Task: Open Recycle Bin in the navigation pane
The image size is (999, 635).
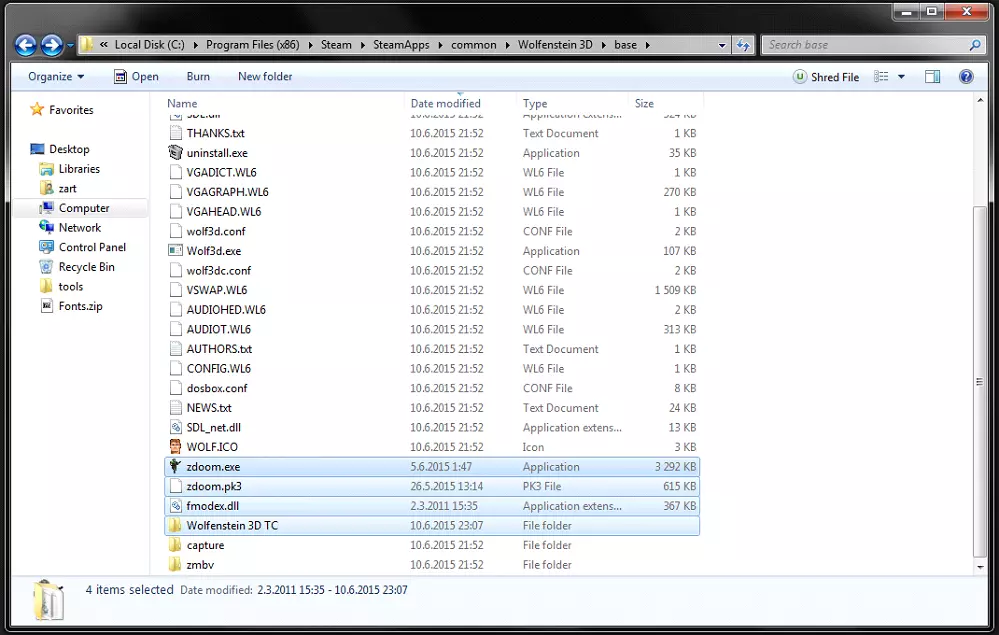Action: pos(76,267)
